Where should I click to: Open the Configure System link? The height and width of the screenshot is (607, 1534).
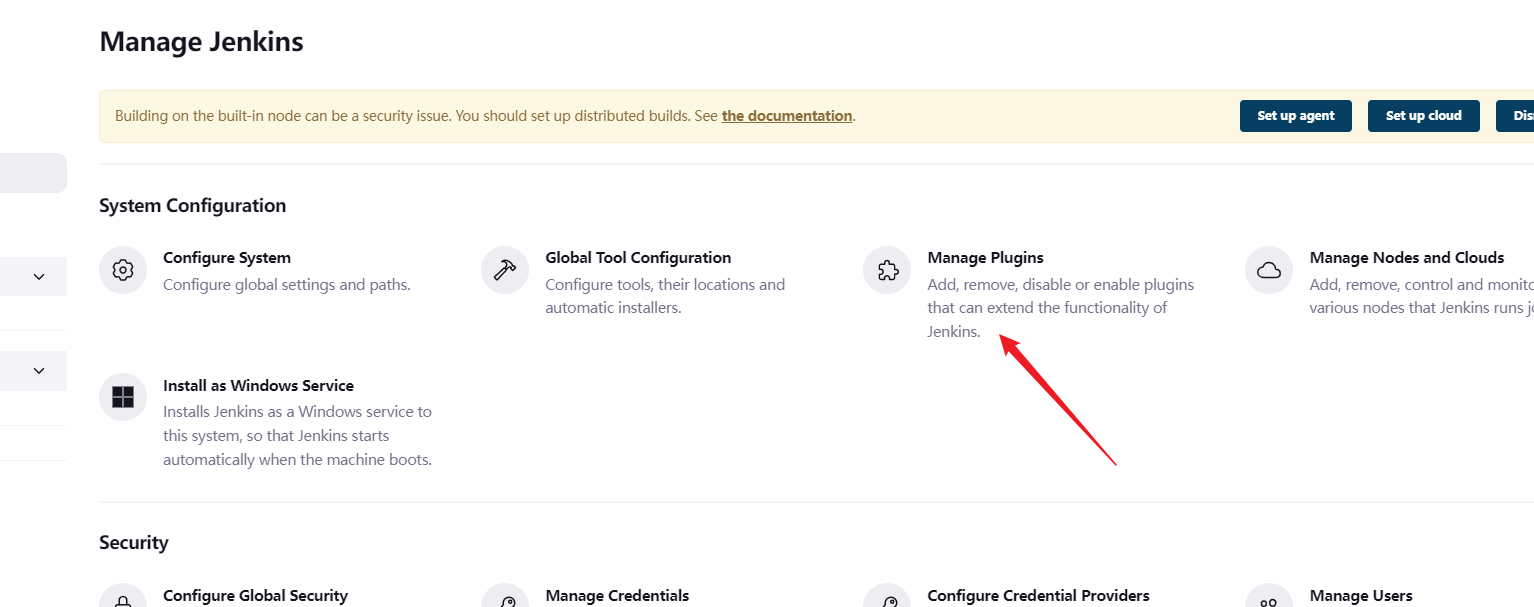[227, 258]
